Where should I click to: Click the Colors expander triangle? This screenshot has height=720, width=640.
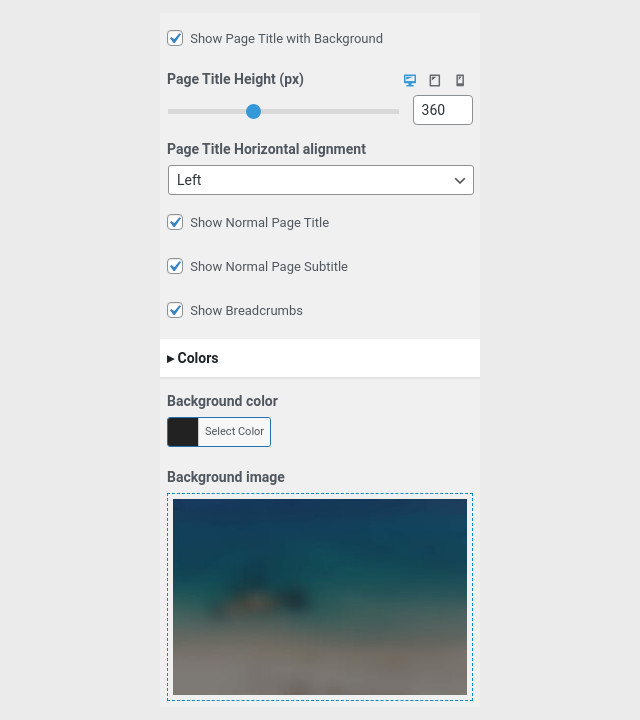[x=170, y=359]
